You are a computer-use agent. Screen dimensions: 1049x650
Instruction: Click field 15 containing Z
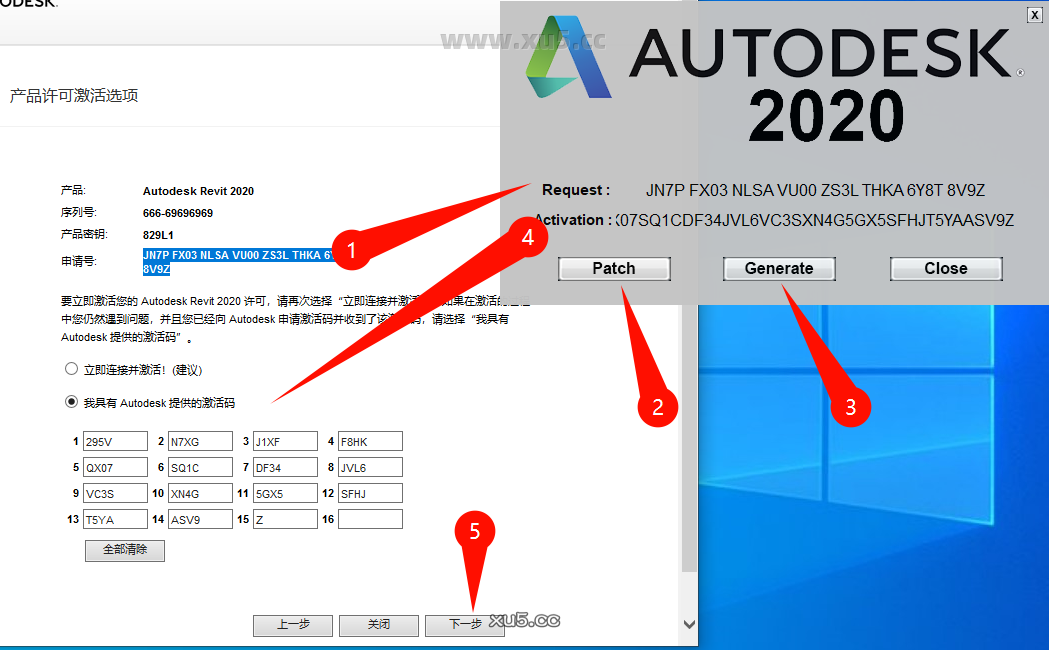(285, 518)
